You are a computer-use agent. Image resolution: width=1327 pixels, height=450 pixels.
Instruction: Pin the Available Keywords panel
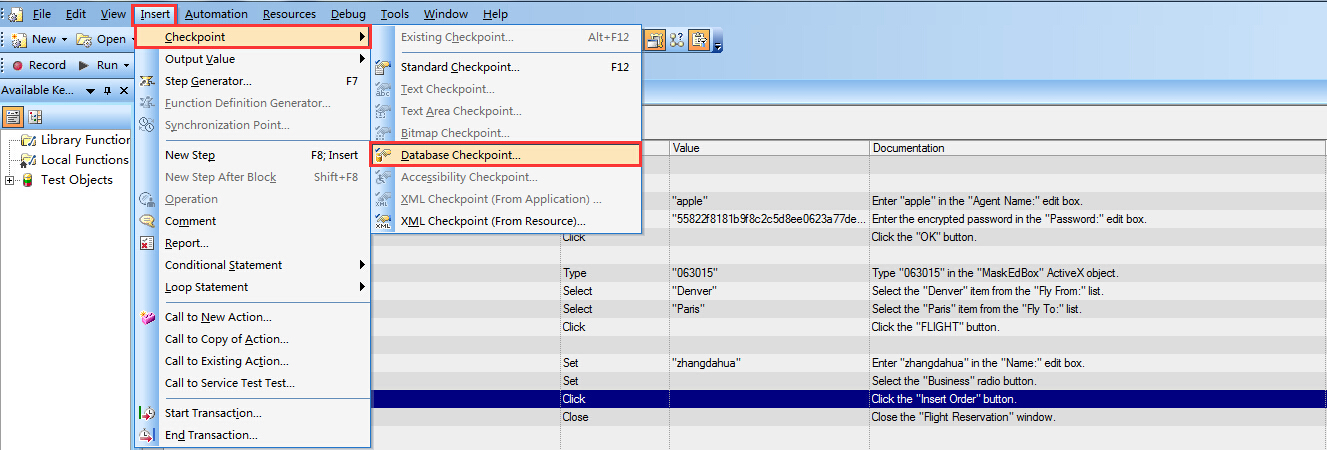(108, 91)
